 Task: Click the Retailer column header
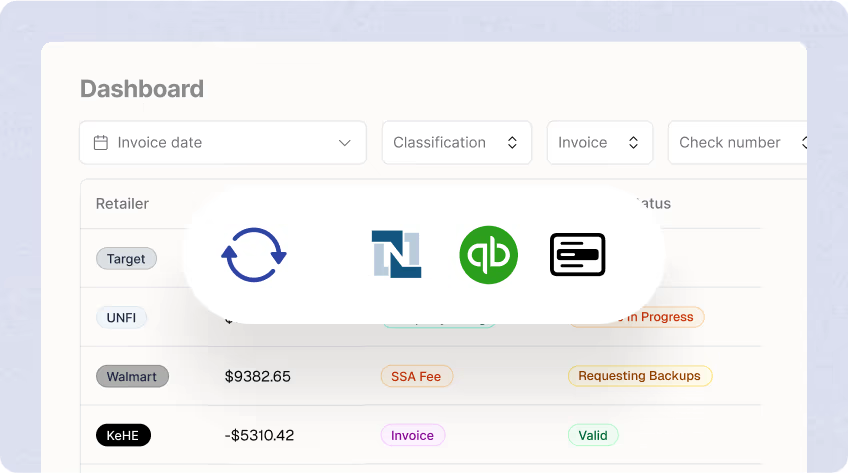point(122,204)
